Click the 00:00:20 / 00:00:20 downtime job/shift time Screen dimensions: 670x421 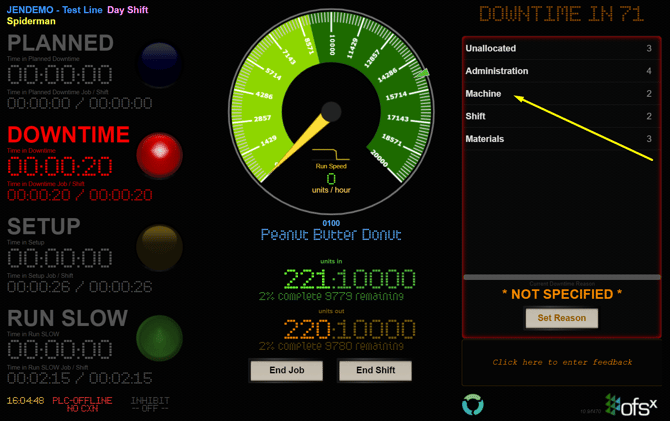pyautogui.click(x=79, y=195)
